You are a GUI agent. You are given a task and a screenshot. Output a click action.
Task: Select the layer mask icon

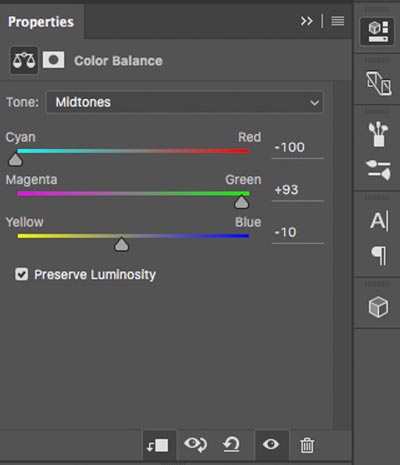(x=53, y=60)
